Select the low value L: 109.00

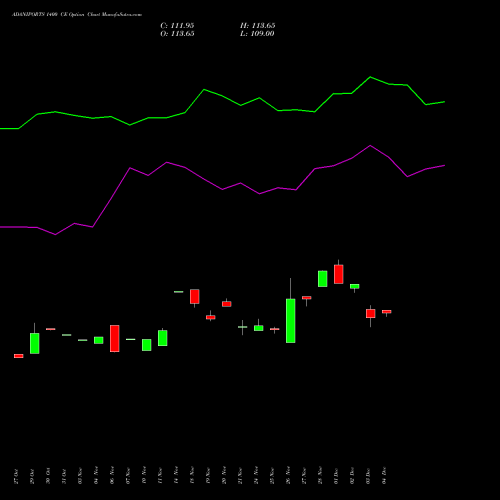pyautogui.click(x=257, y=34)
